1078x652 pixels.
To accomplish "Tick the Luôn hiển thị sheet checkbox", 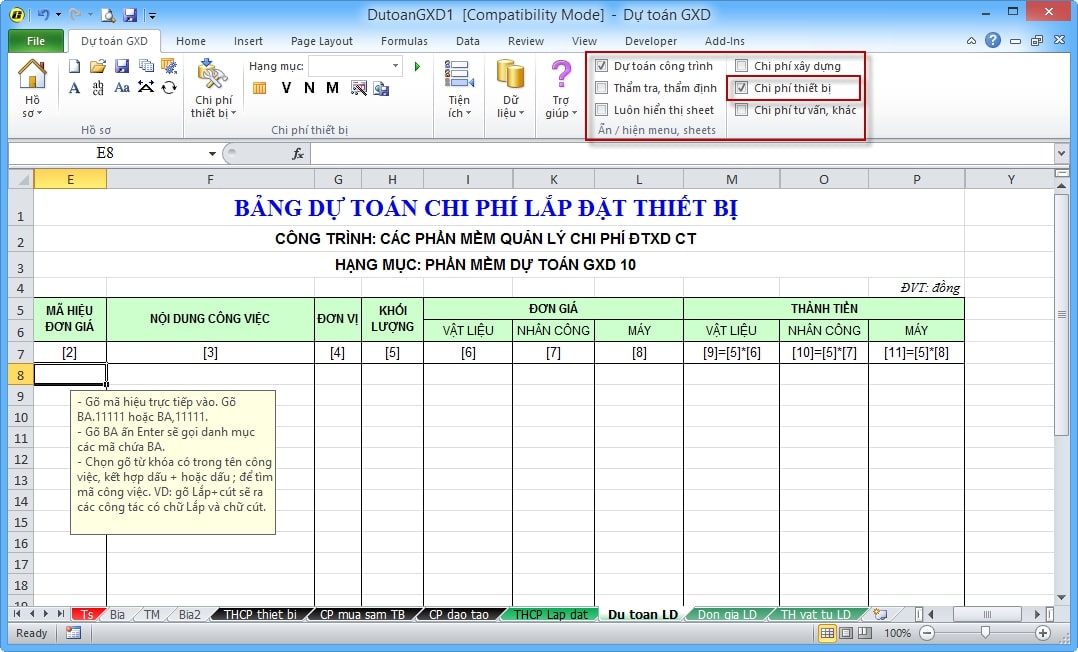I will coord(601,110).
